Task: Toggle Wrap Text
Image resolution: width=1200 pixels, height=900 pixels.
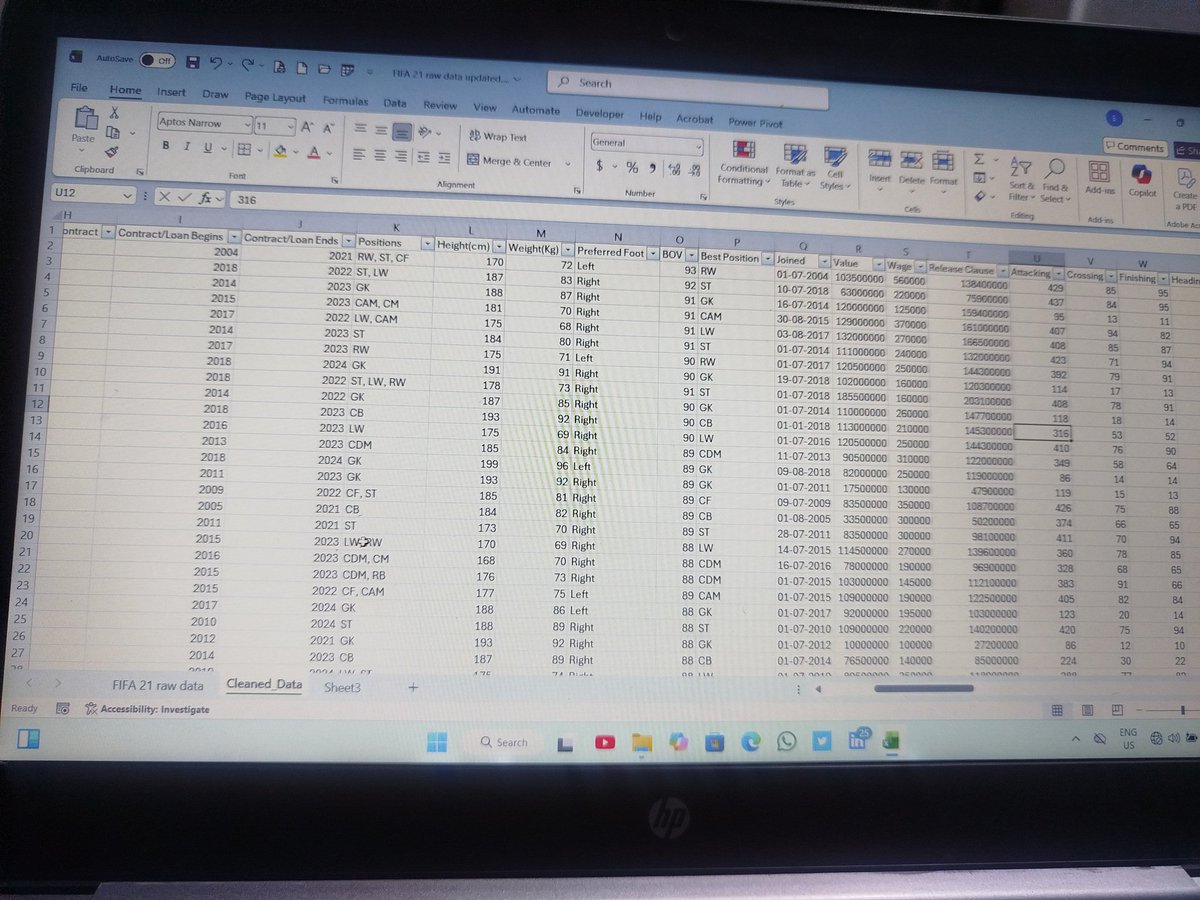Action: 497,137
